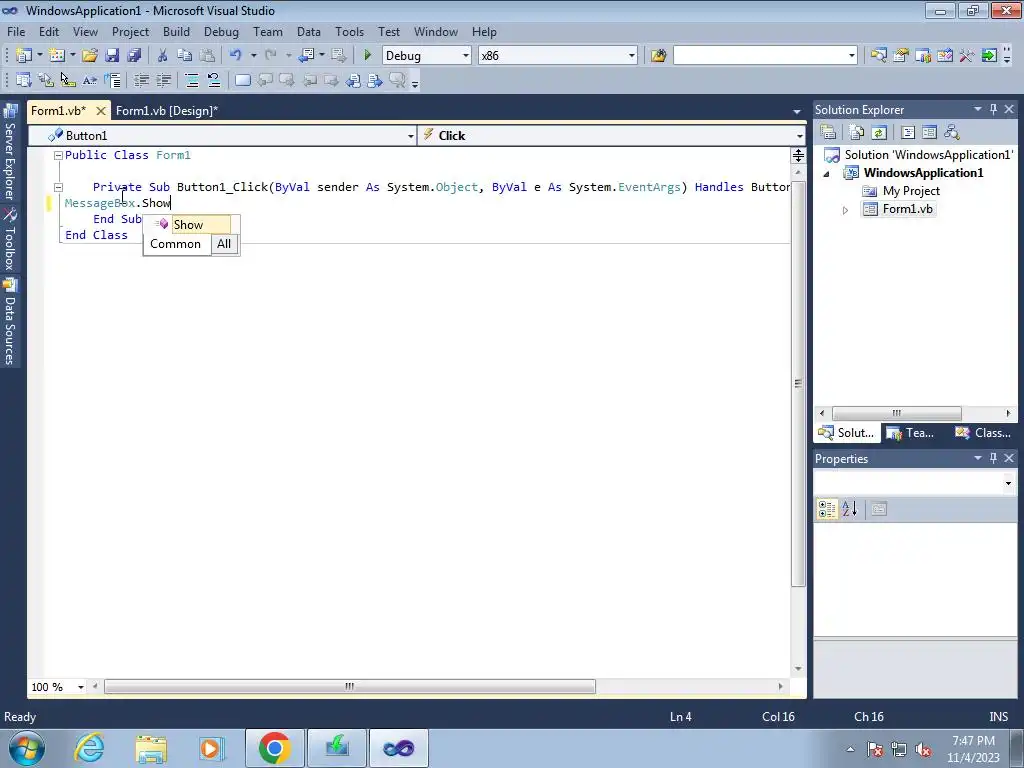Click Increase Line Indent icon

[163, 80]
